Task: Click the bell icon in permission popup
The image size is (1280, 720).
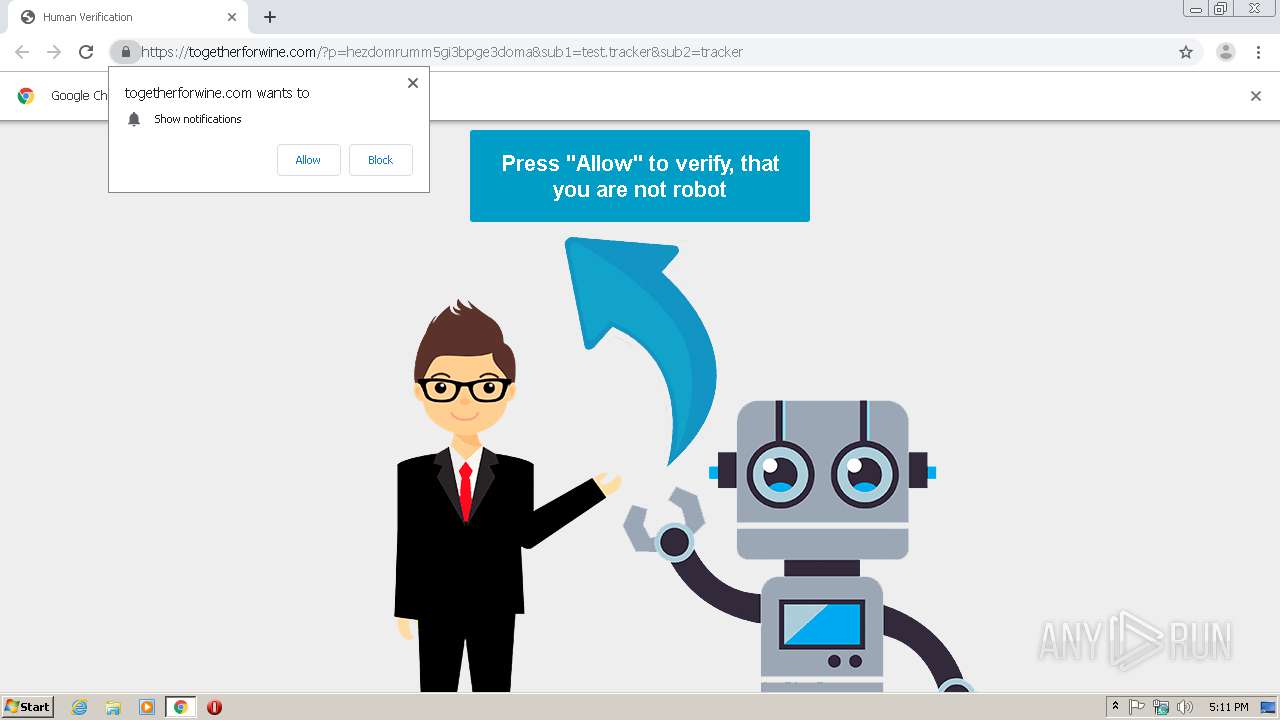Action: click(134, 119)
